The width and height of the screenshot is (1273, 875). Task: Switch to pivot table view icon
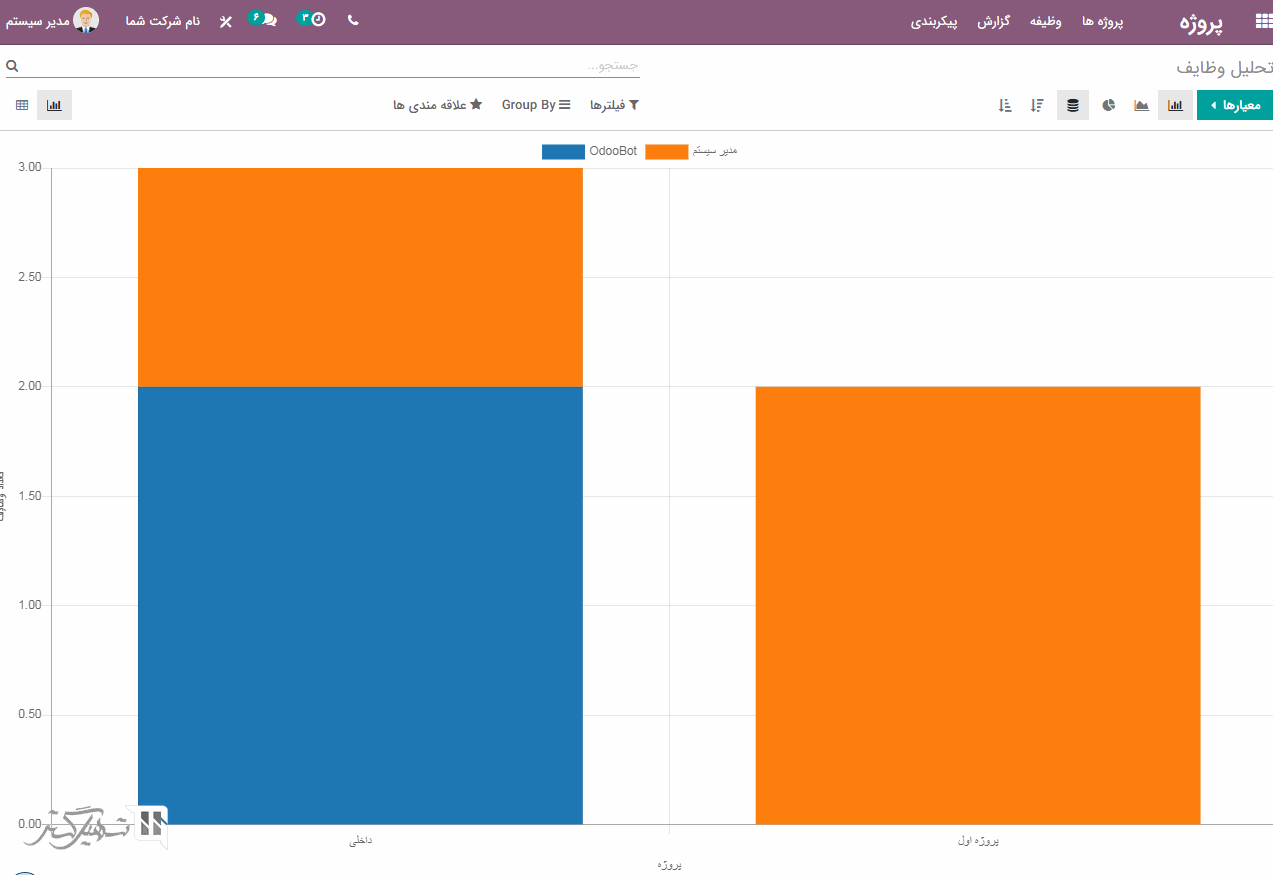pos(21,105)
